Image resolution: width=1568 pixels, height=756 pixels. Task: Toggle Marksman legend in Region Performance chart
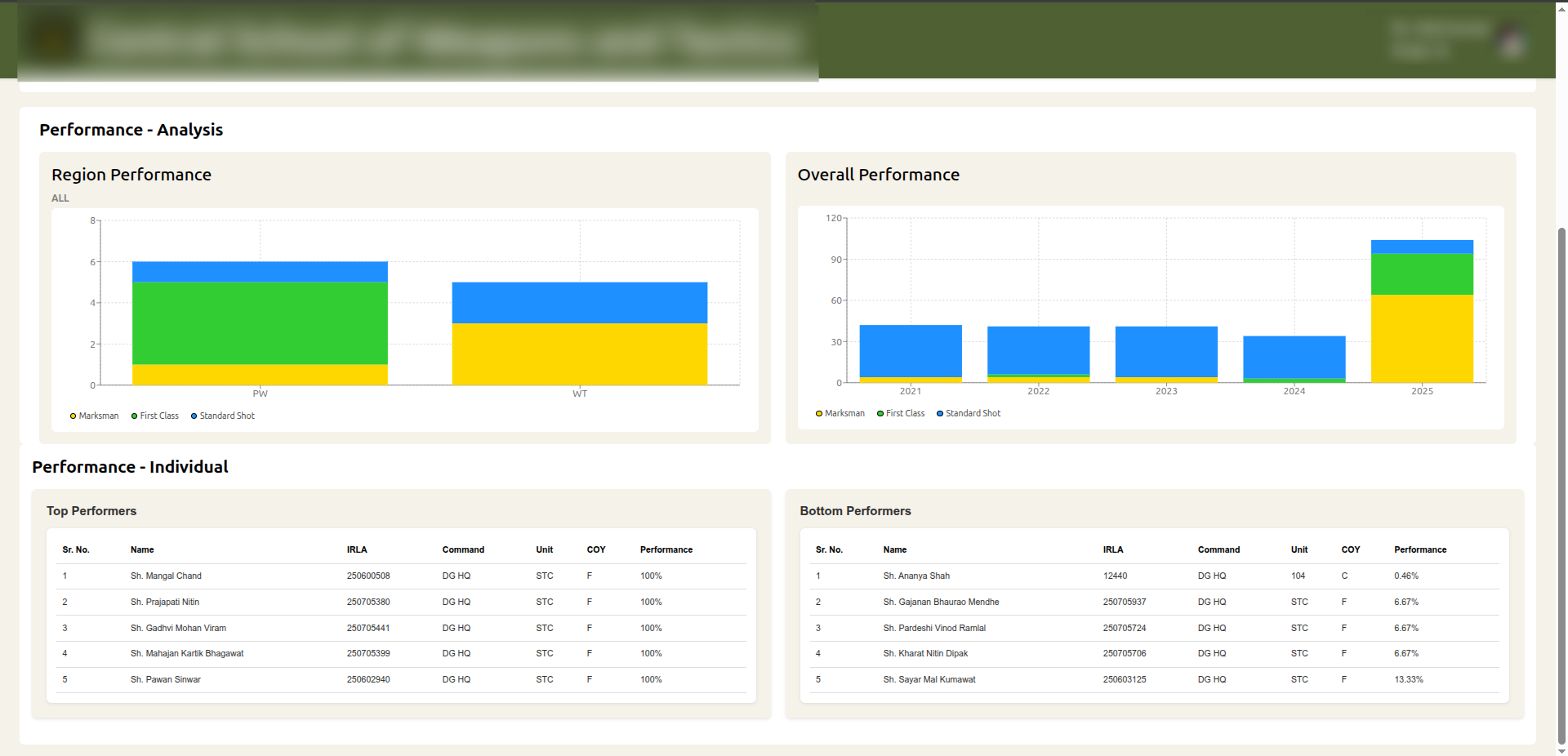coord(95,416)
